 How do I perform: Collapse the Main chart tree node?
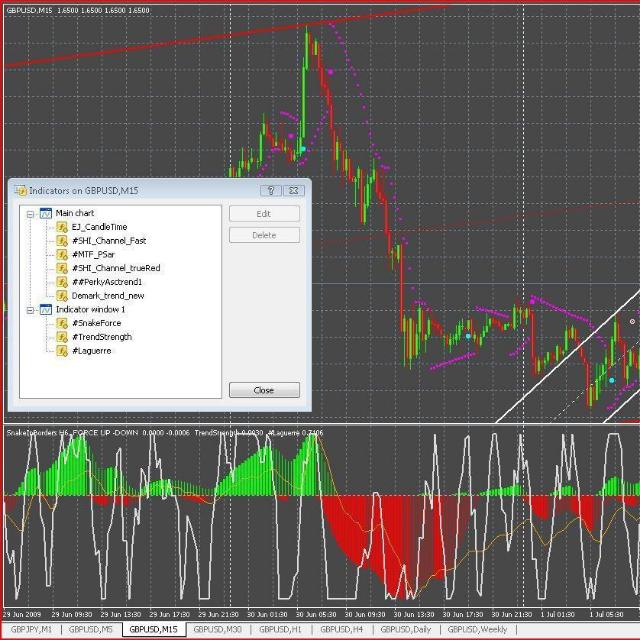click(x=30, y=213)
